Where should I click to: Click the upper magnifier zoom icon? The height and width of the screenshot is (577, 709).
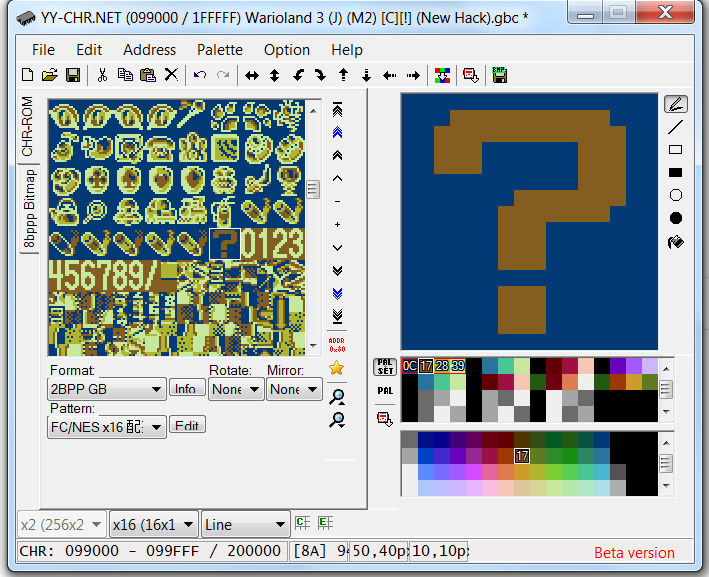[337, 397]
